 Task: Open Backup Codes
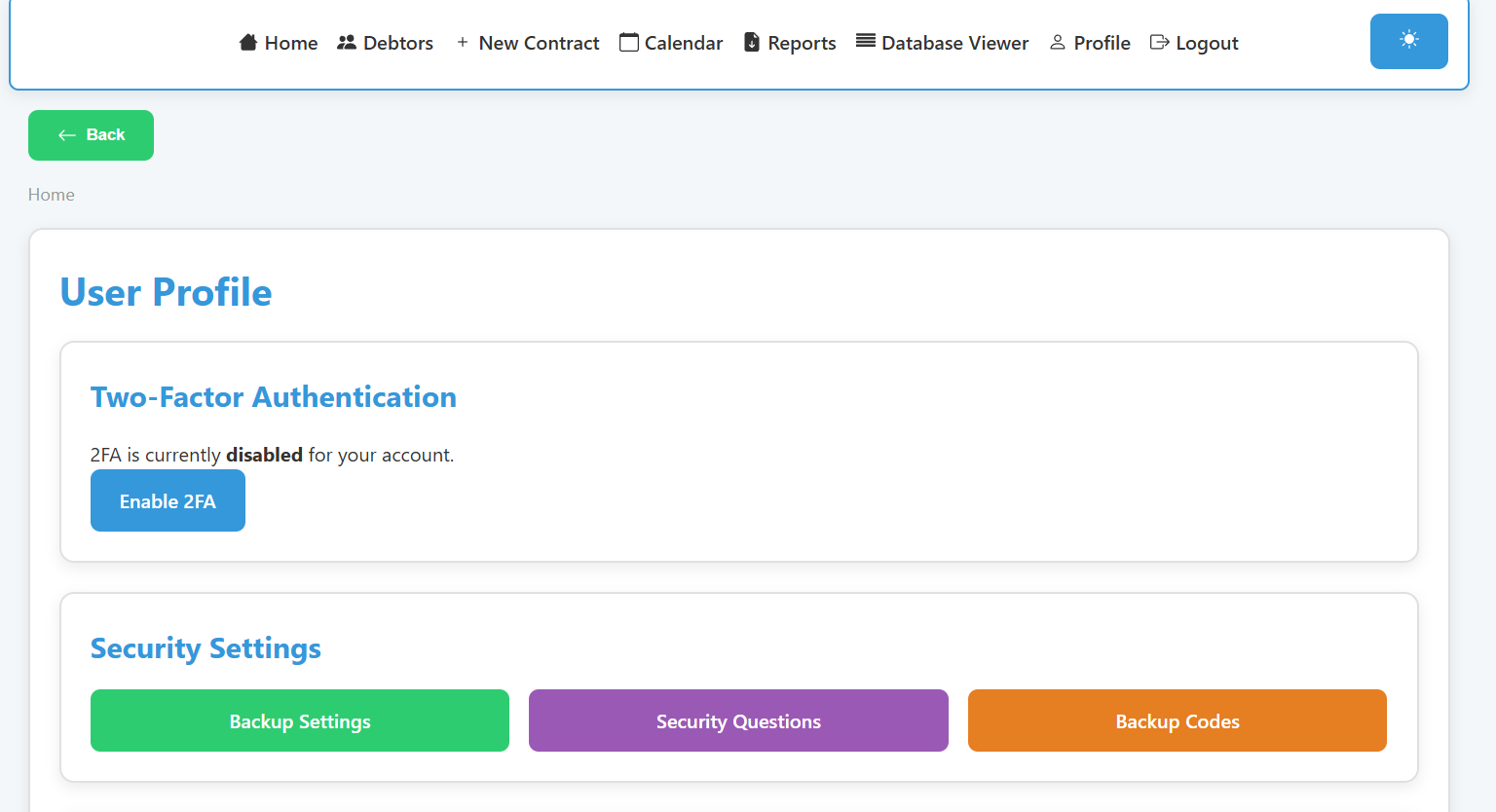coord(1178,720)
